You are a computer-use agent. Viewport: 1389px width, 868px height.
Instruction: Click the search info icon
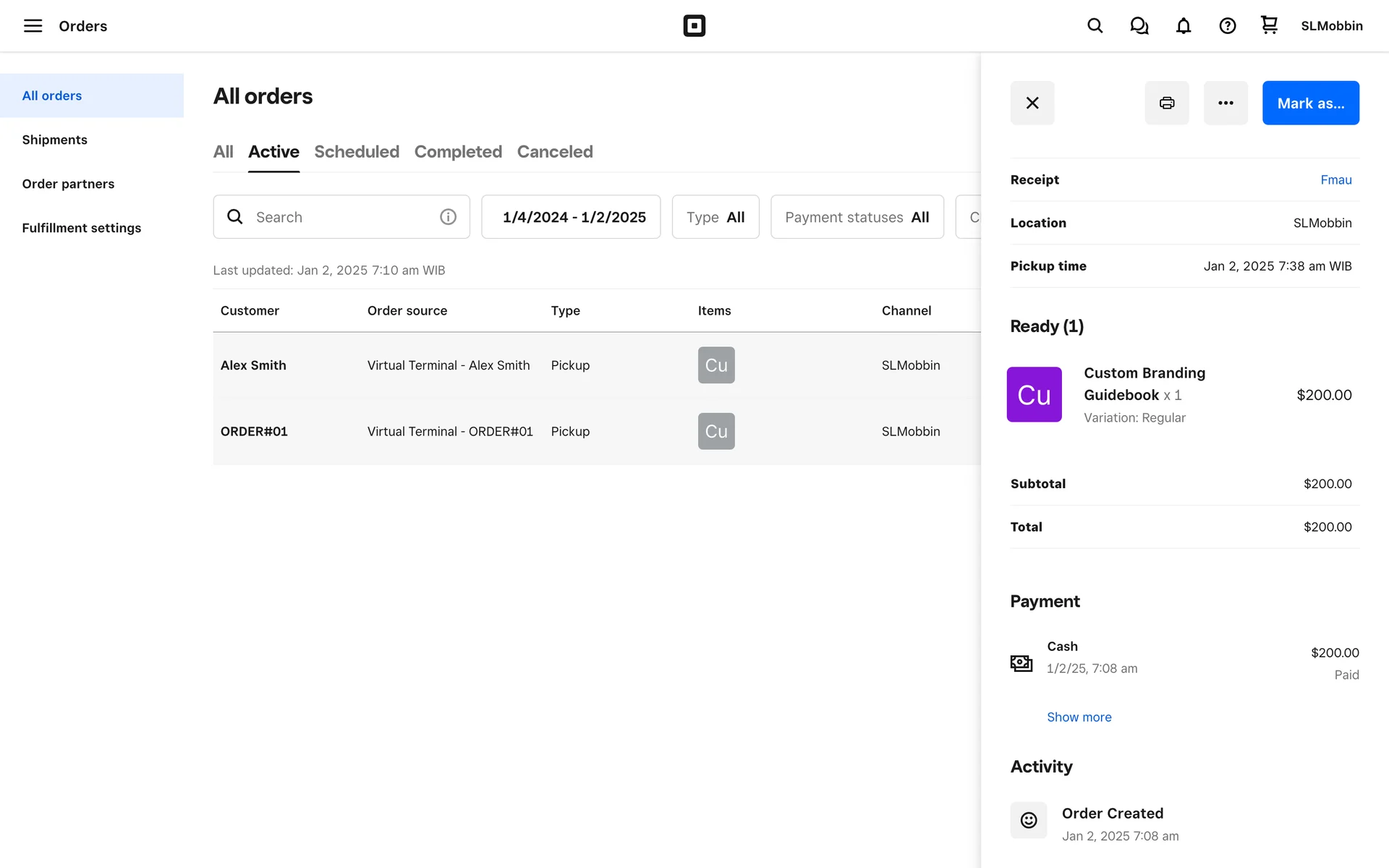[448, 217]
